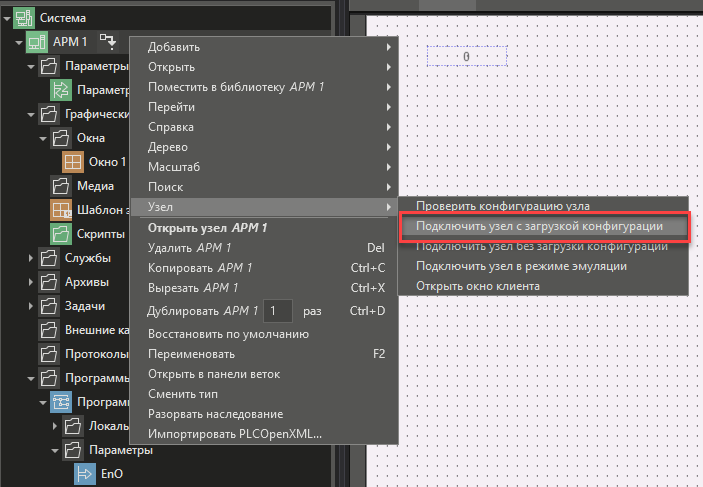The height and width of the screenshot is (487, 703).
Task: Choose Восстановить по умолчанию
Action: coord(264,334)
